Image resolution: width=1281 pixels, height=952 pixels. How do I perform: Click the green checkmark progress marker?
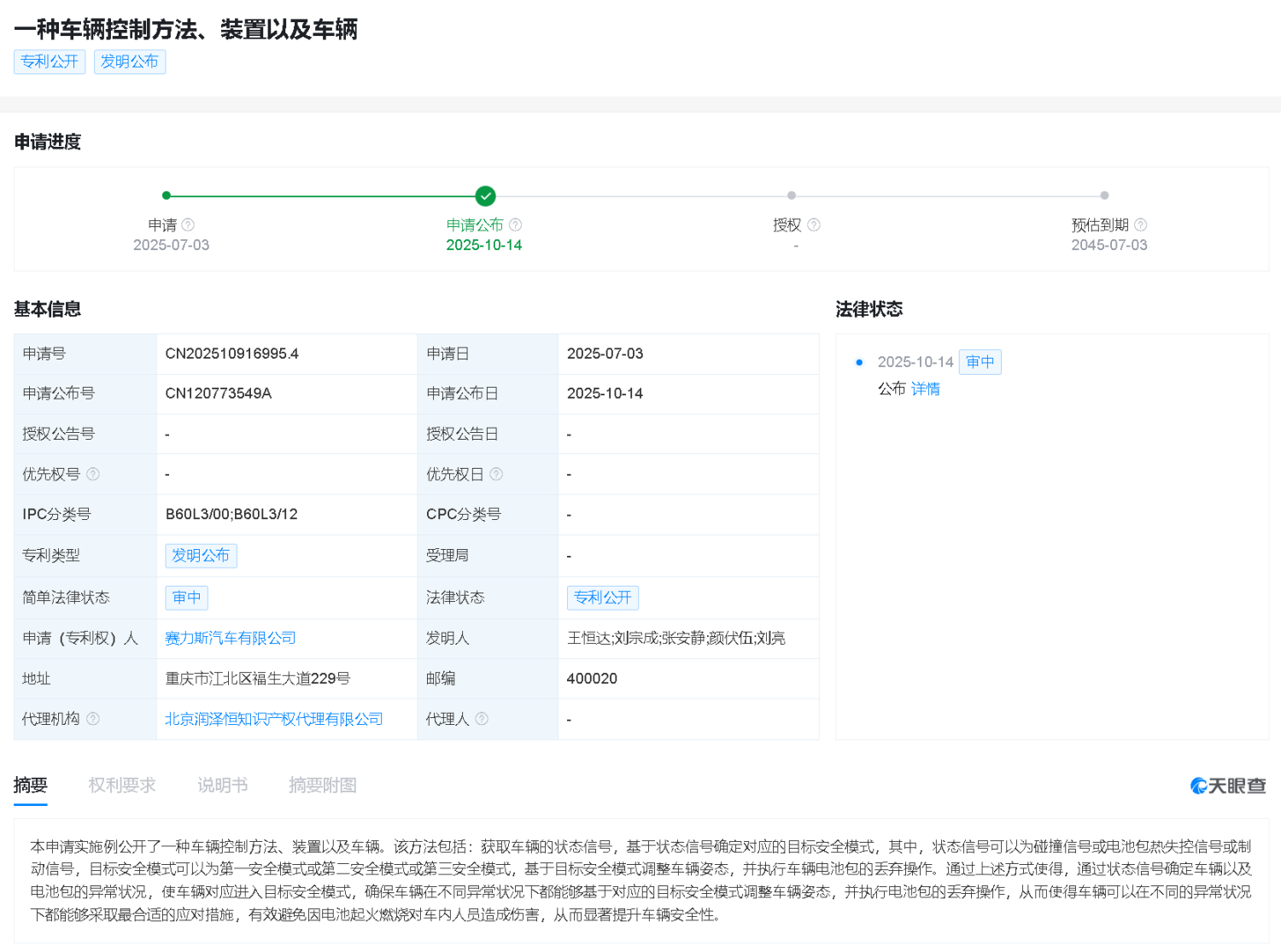point(485,196)
